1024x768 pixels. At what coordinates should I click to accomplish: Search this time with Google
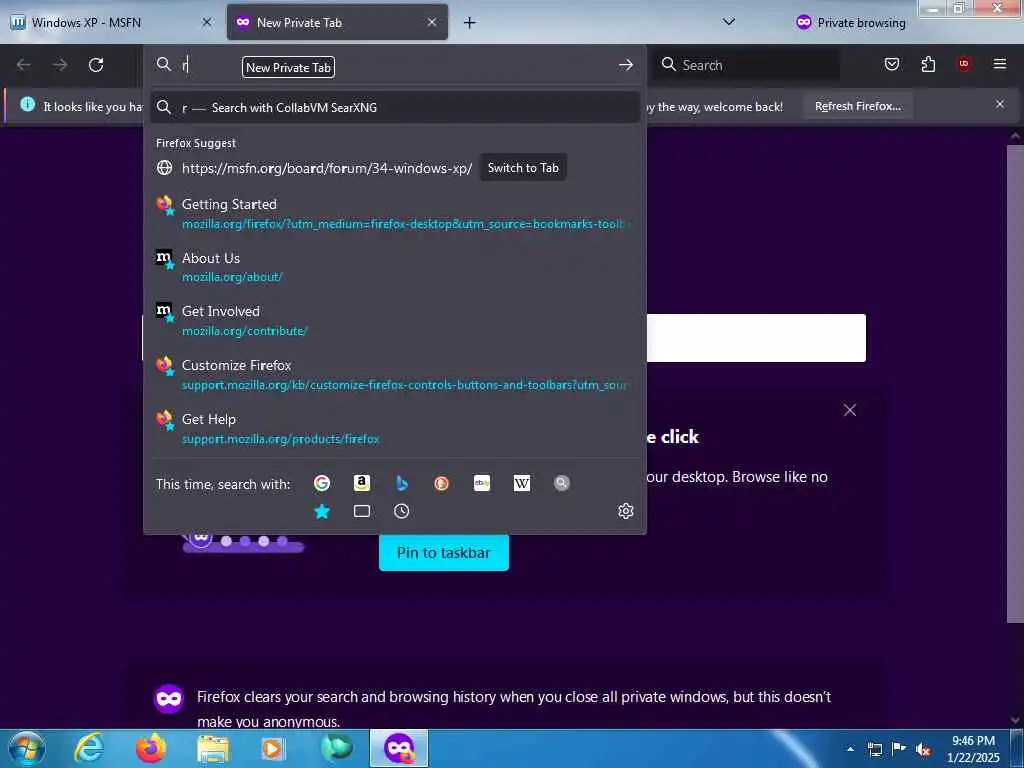click(x=322, y=483)
